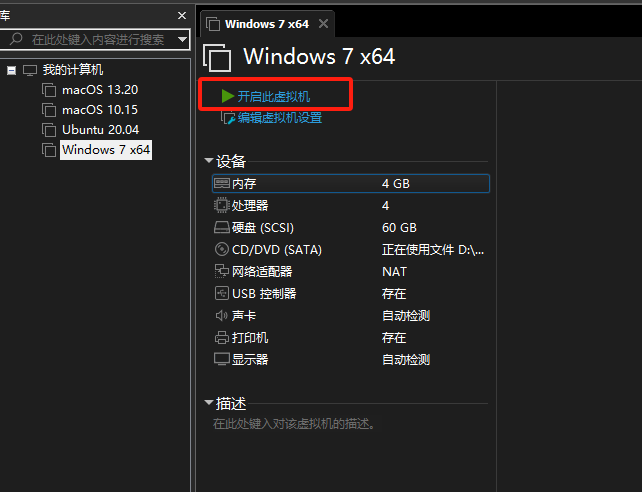
Task: Click the sound card (声卡) speaker icon
Action: [x=222, y=316]
